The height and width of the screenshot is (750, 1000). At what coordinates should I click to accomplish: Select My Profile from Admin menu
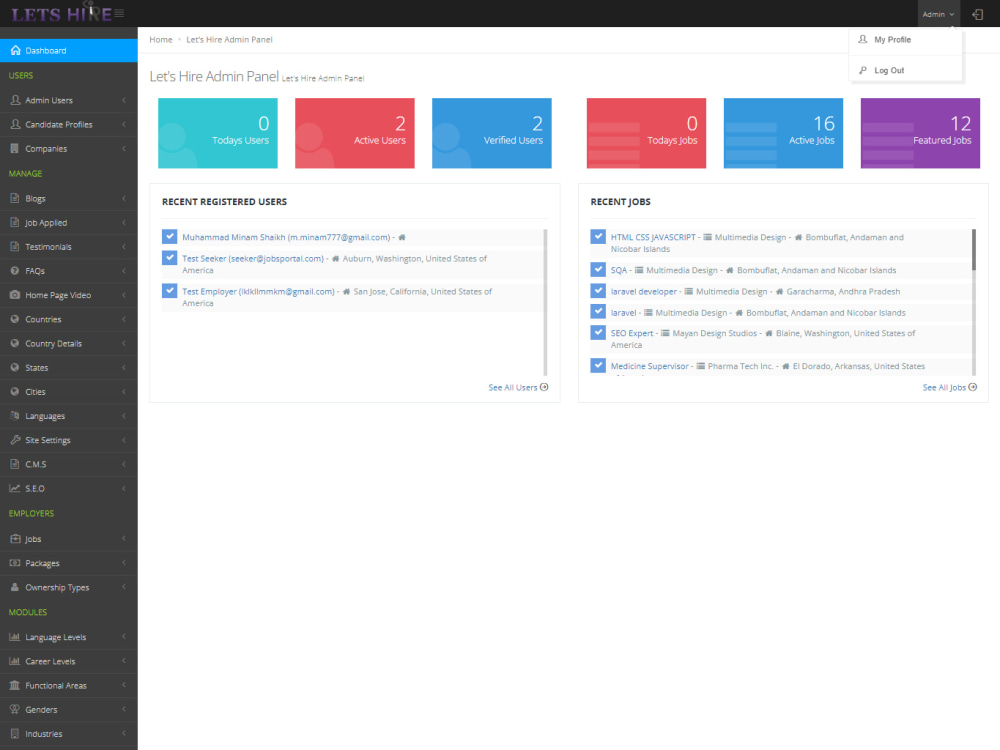[905, 40]
